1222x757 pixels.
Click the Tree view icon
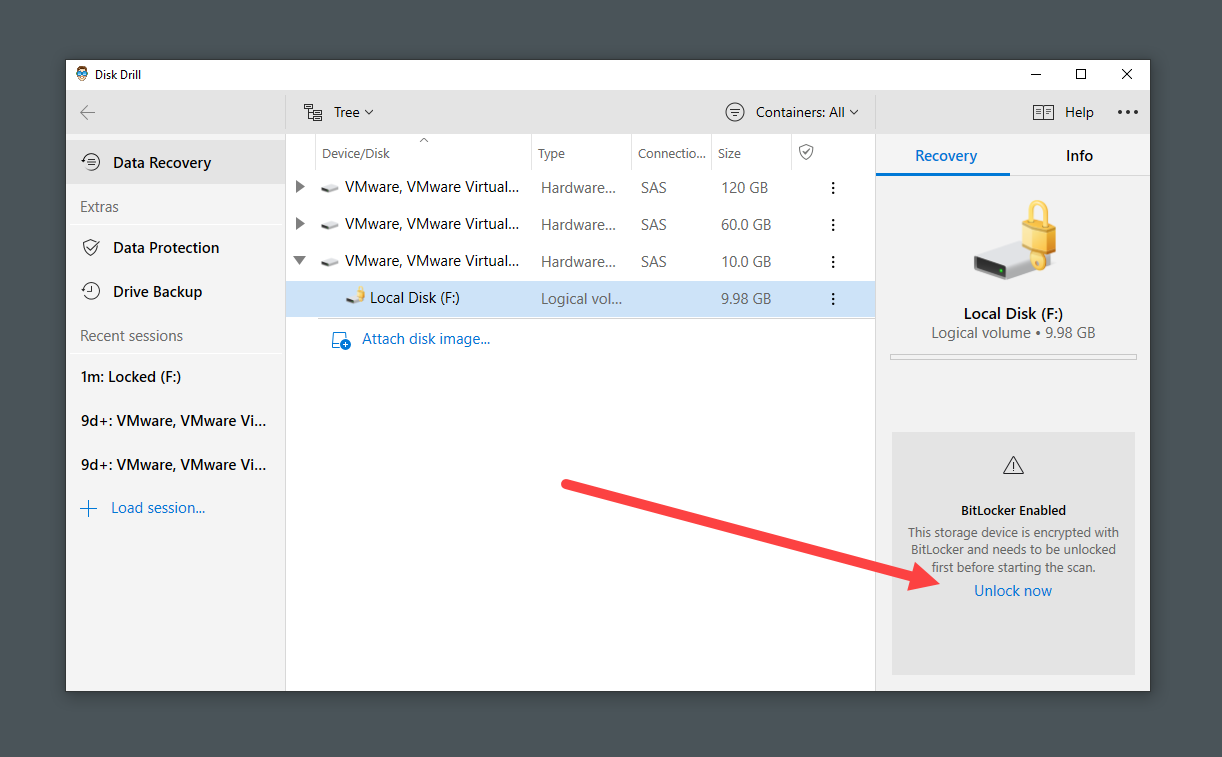(x=313, y=112)
